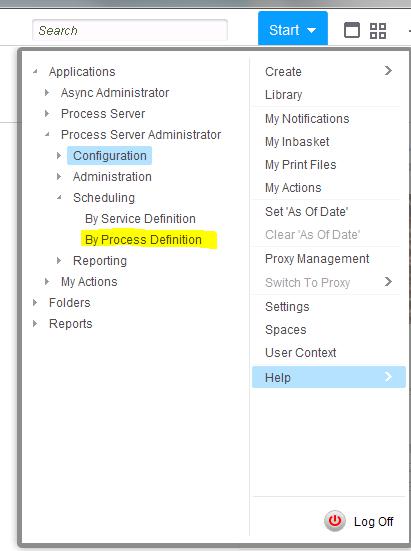The height and width of the screenshot is (551, 411).
Task: Open Set 'As Of Date' option
Action: tap(307, 212)
